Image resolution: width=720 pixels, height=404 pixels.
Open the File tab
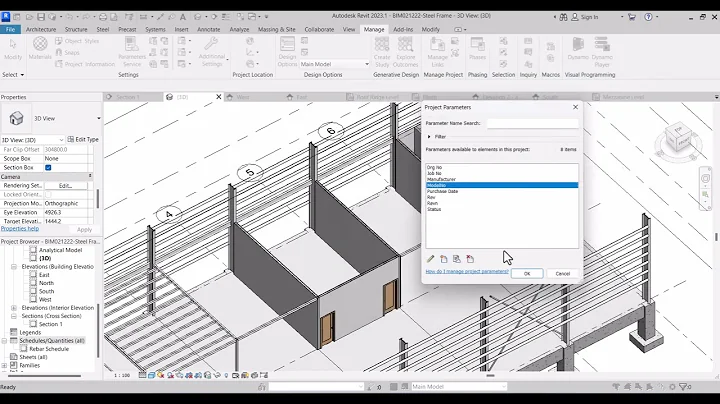[x=10, y=29]
